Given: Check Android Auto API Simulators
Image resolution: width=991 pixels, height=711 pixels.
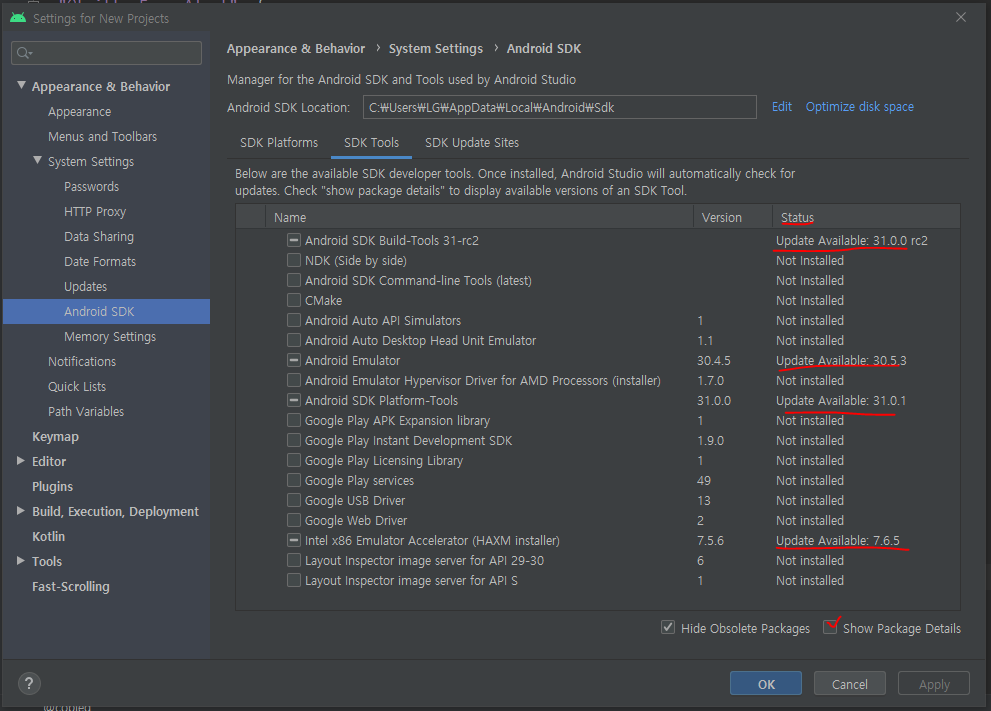Looking at the screenshot, I should click(293, 320).
